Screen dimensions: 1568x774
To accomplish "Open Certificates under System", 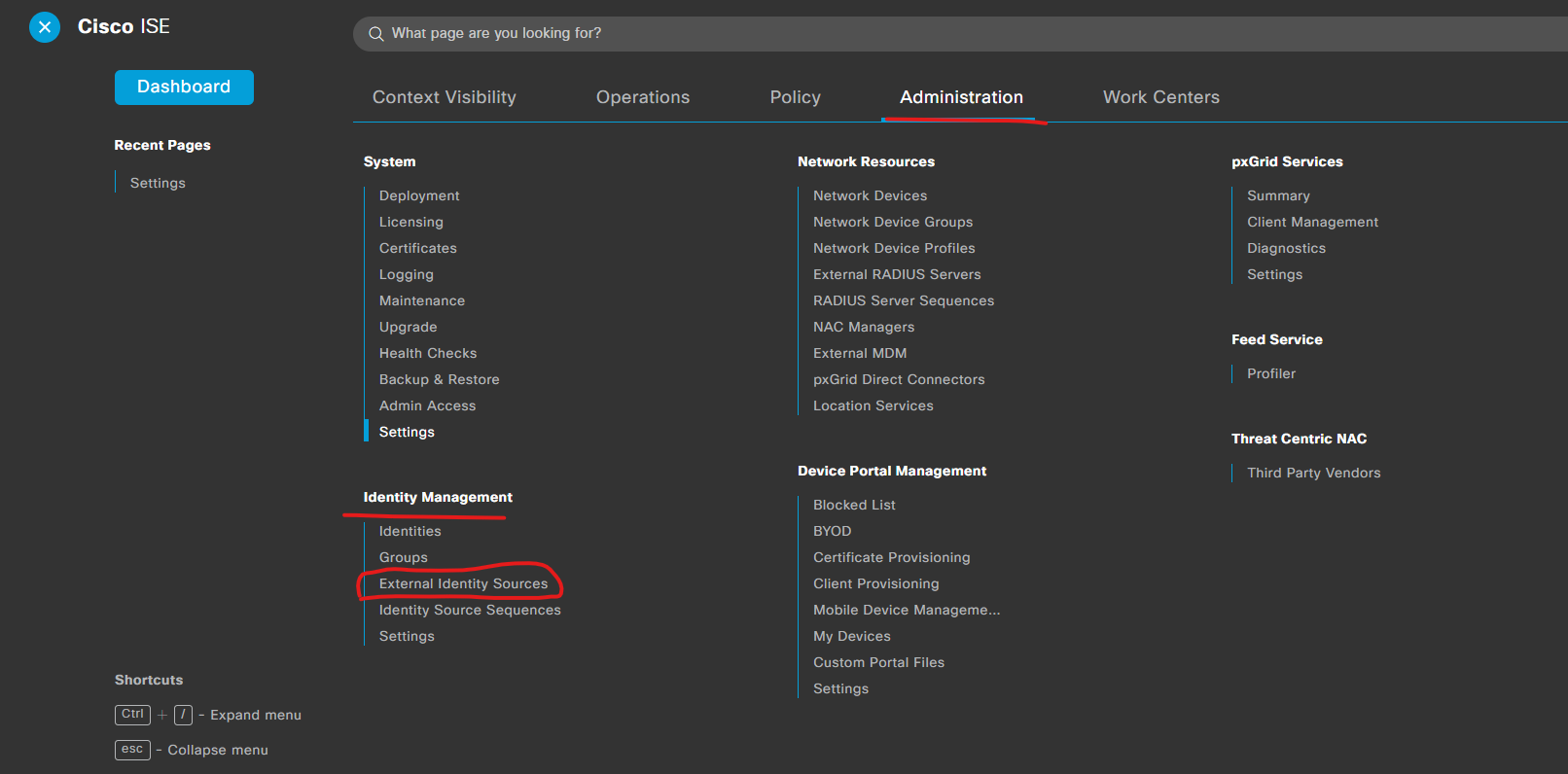I will pos(418,248).
